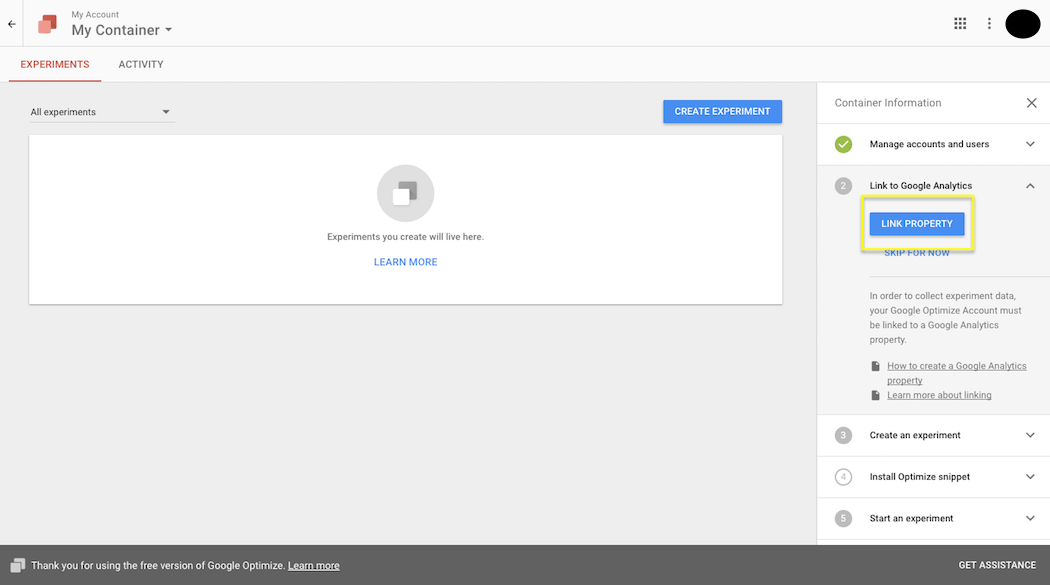1050x585 pixels.
Task: Click the Manage accounts and users title
Action: coord(929,144)
